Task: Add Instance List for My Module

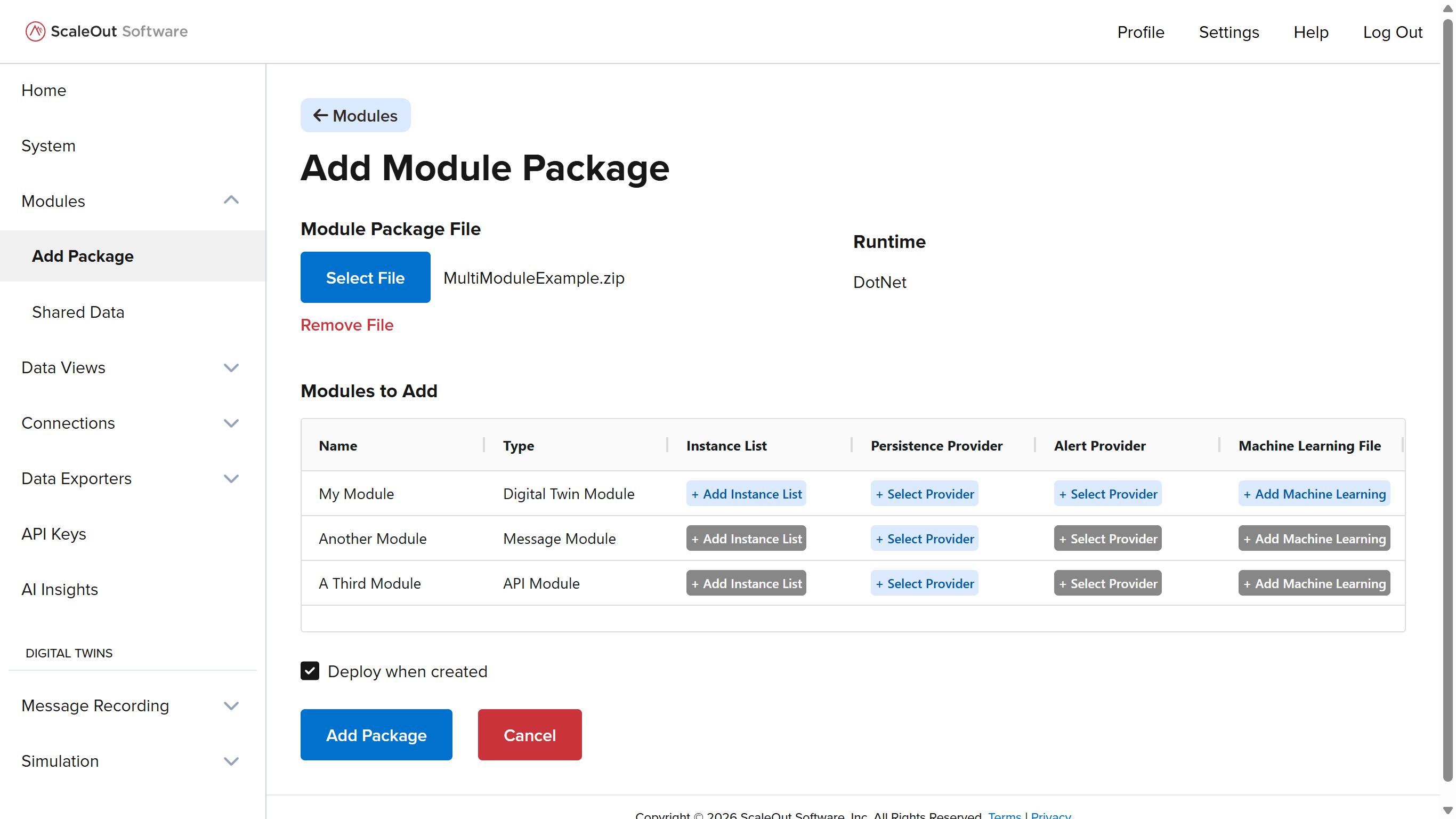Action: 746,494
